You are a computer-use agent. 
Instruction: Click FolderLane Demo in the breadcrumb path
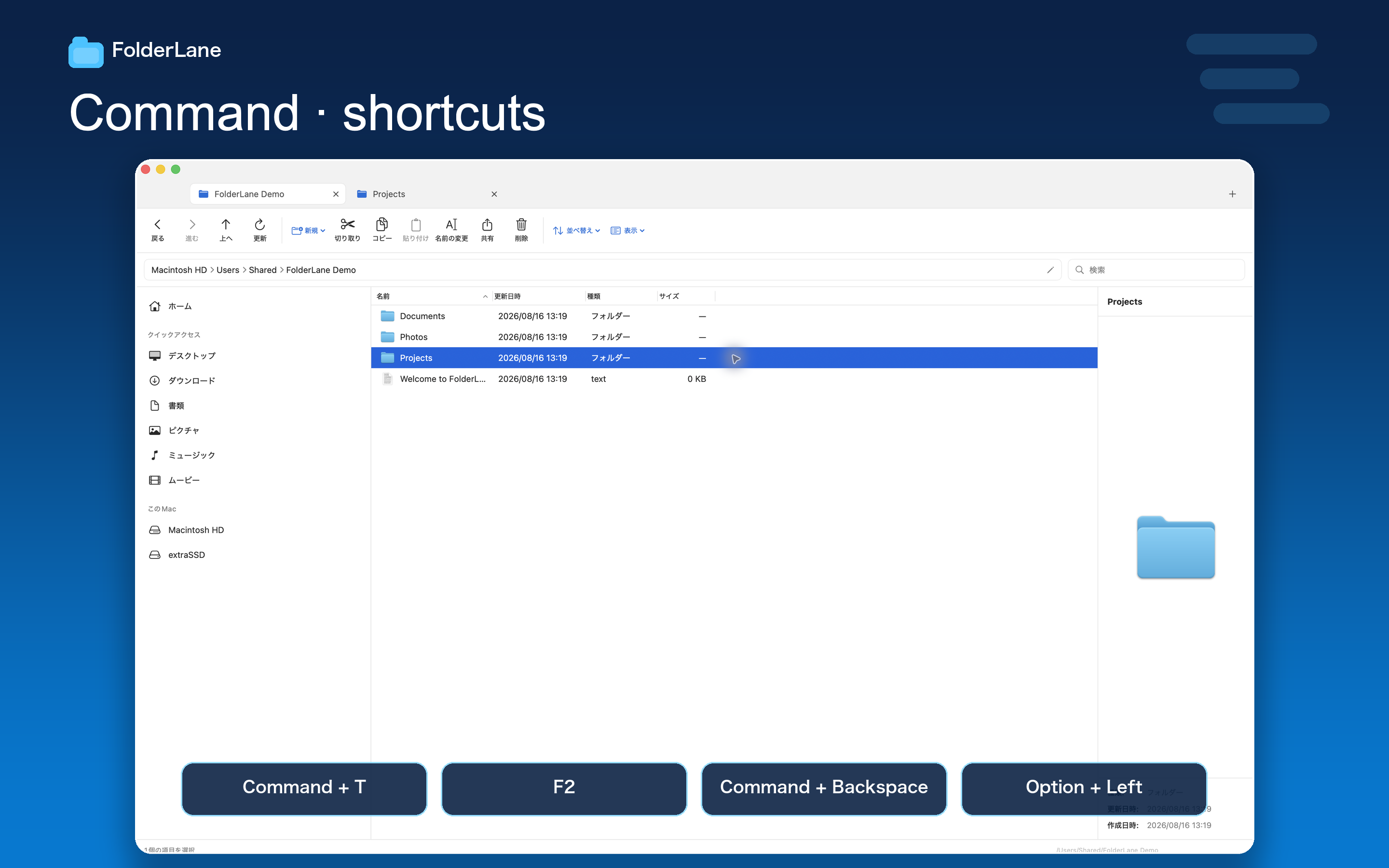(321, 270)
